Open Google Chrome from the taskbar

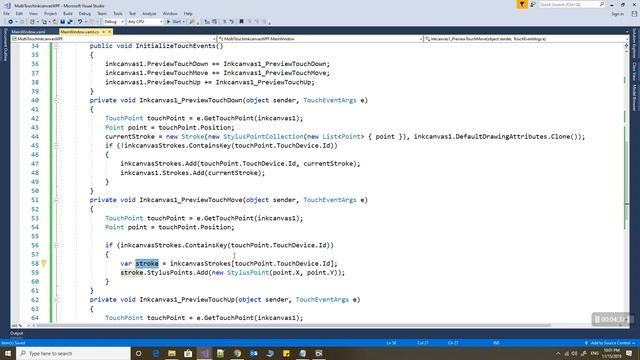(237, 353)
